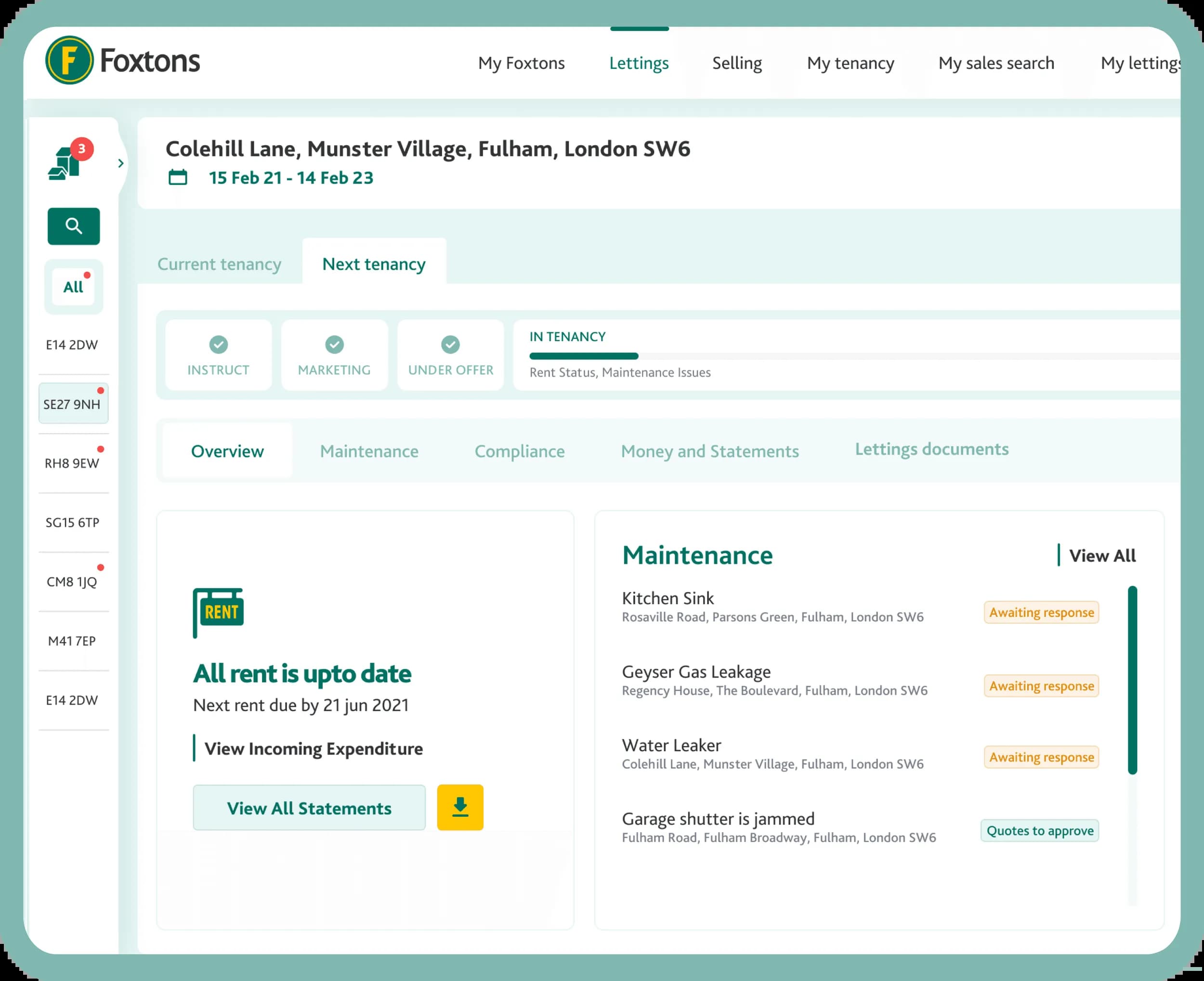Click the yellow download statements icon
Viewport: 1204px width, 981px height.
(460, 807)
